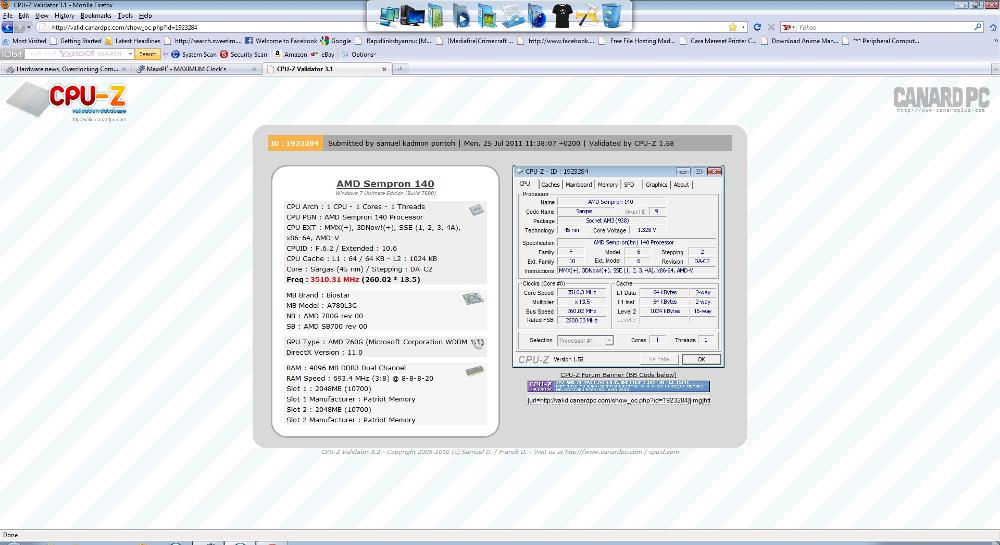Open the URL bar history dropdown arrow

point(743,27)
